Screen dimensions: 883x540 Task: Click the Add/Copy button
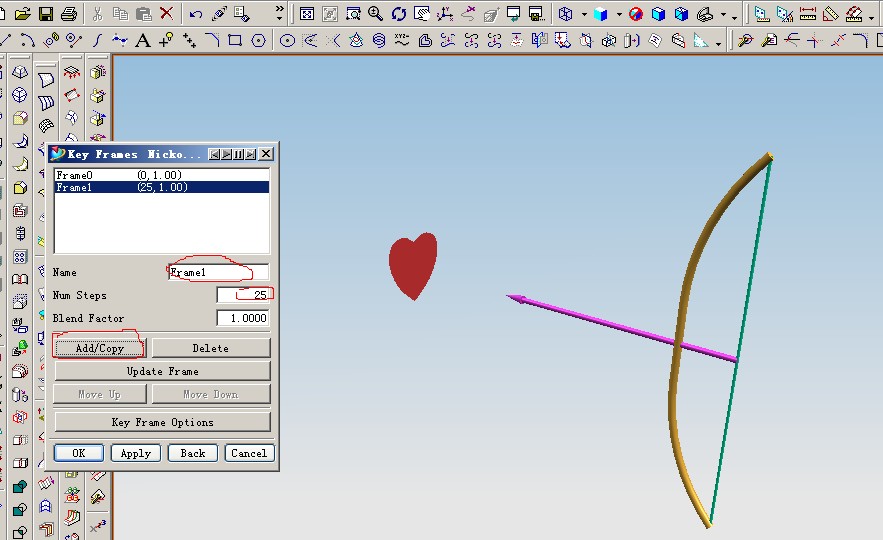[x=99, y=348]
